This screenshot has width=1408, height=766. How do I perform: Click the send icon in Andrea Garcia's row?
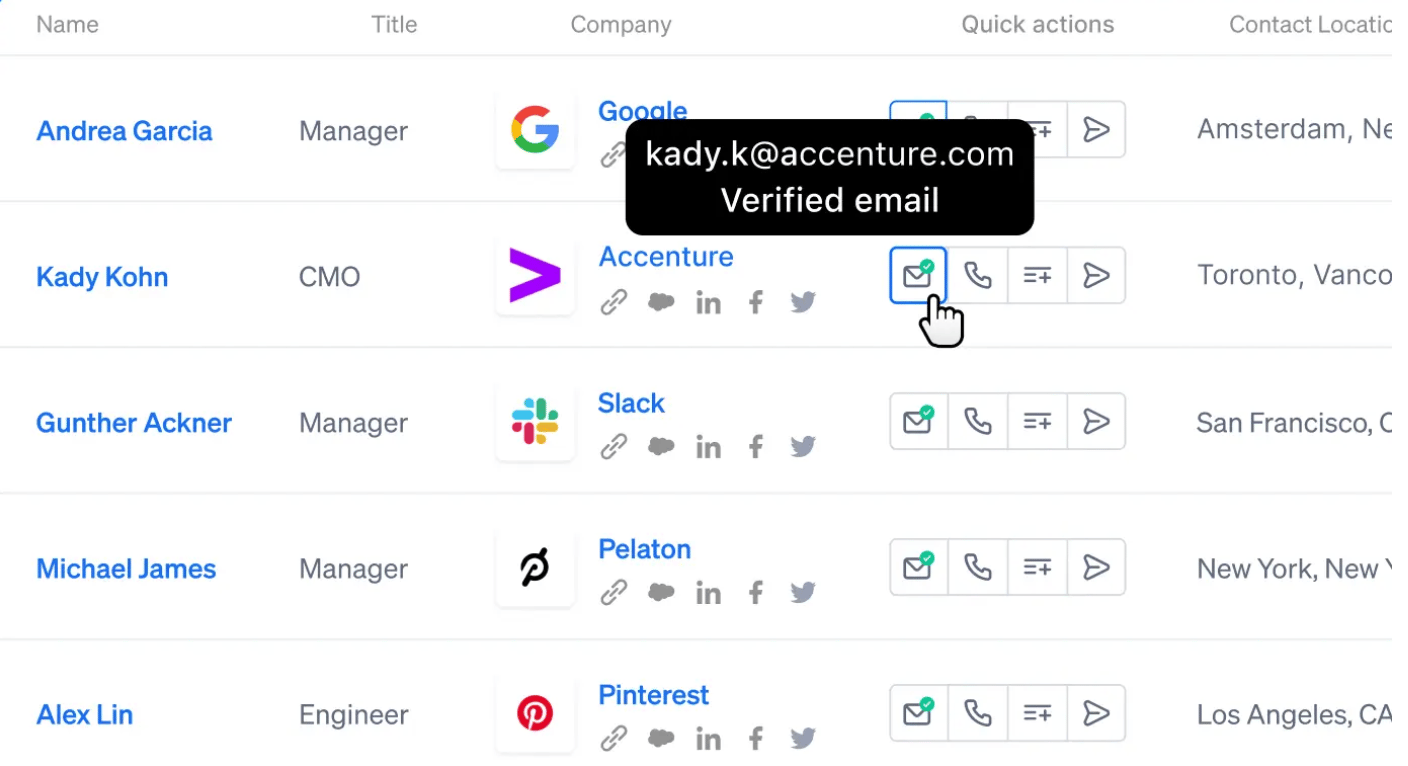(1096, 129)
